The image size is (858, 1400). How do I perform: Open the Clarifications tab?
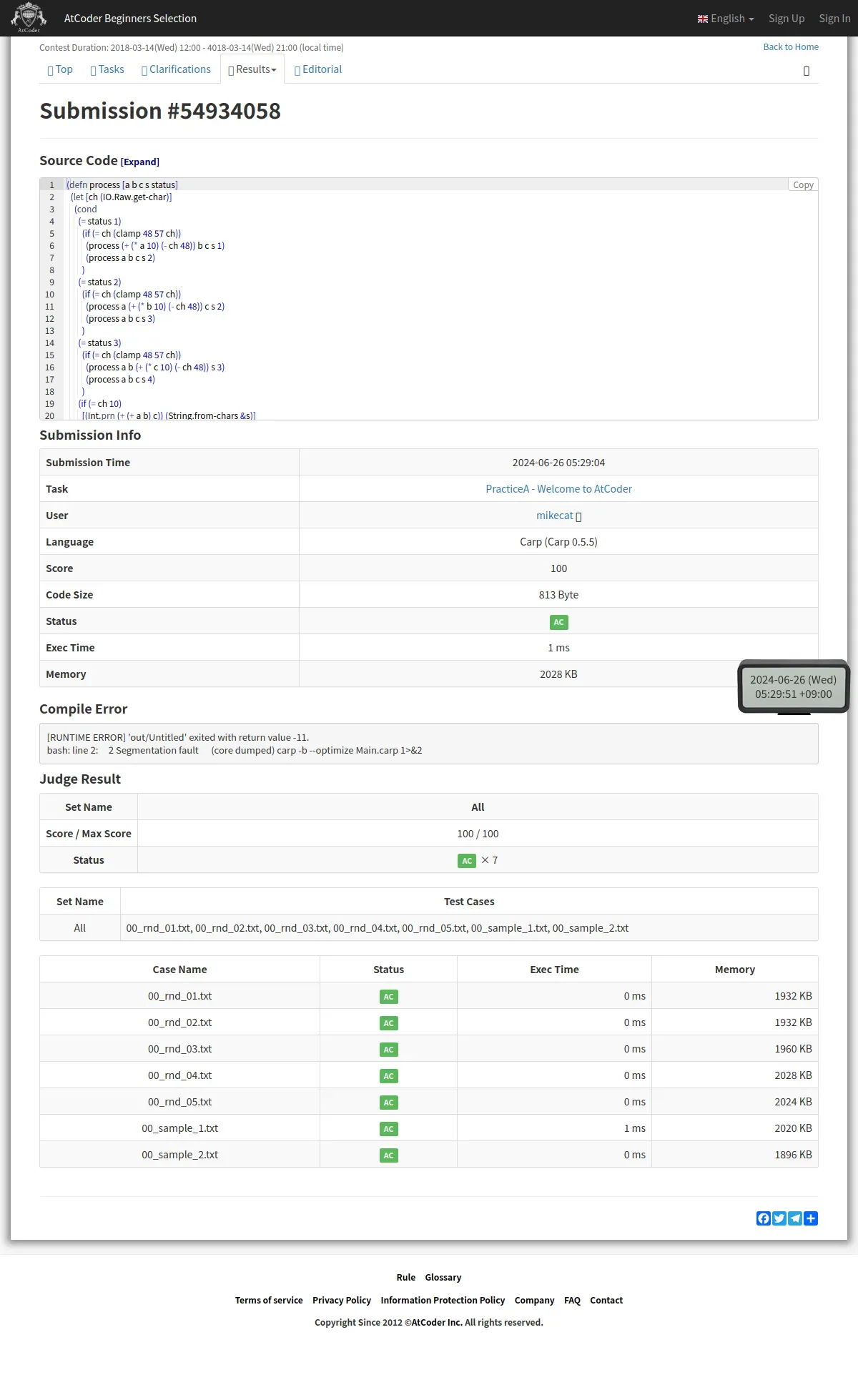[176, 69]
